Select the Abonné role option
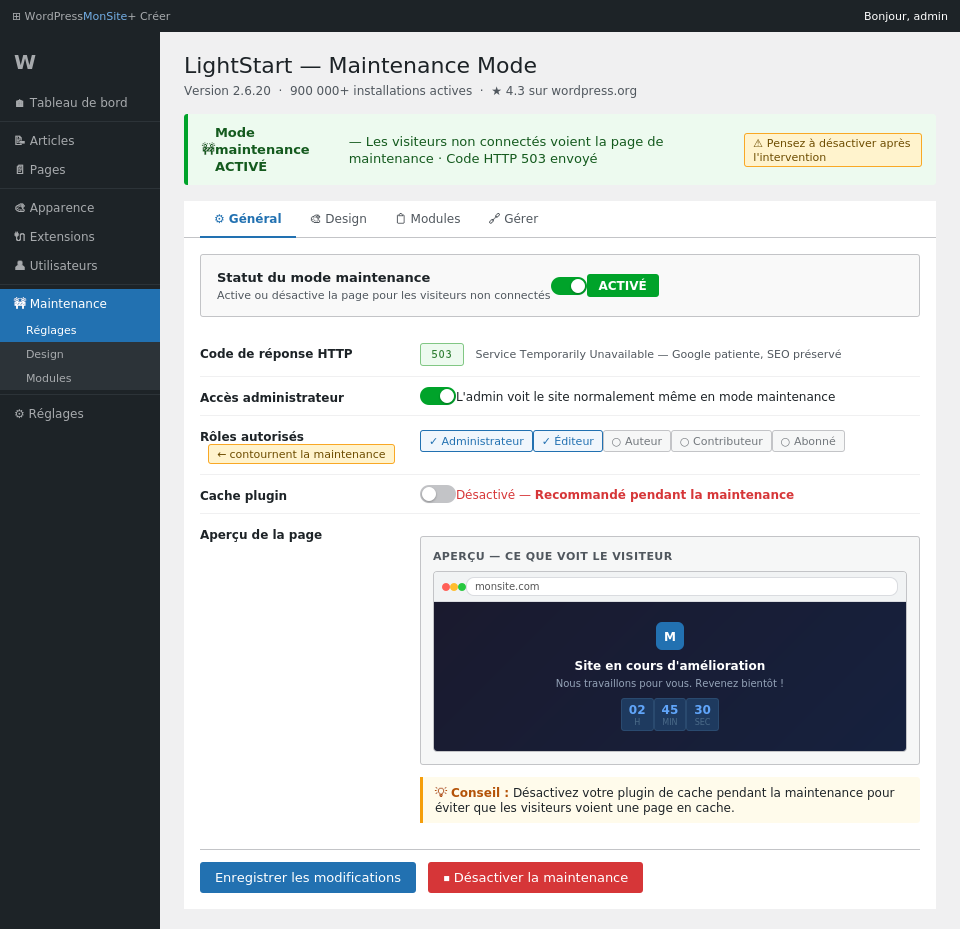Viewport: 960px width, 929px height. tap(808, 441)
